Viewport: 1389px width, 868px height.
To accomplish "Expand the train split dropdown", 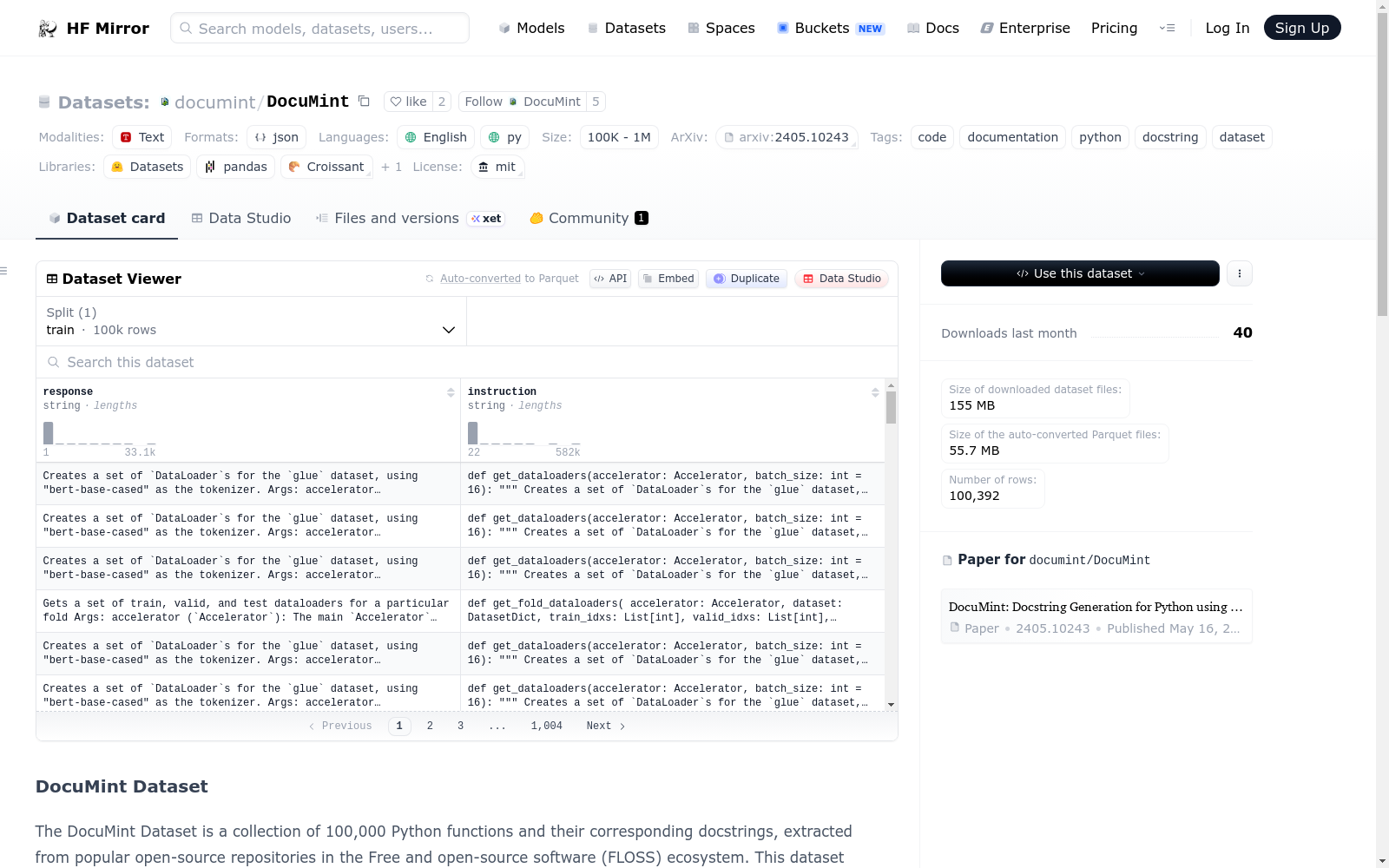I will tap(251, 321).
